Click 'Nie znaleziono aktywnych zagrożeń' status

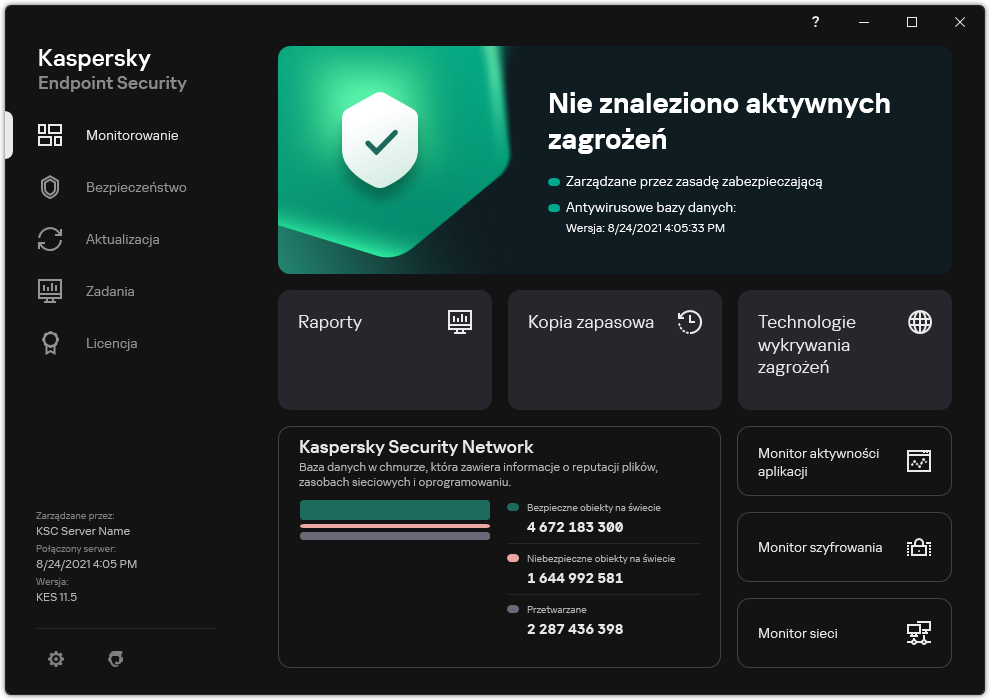point(719,121)
